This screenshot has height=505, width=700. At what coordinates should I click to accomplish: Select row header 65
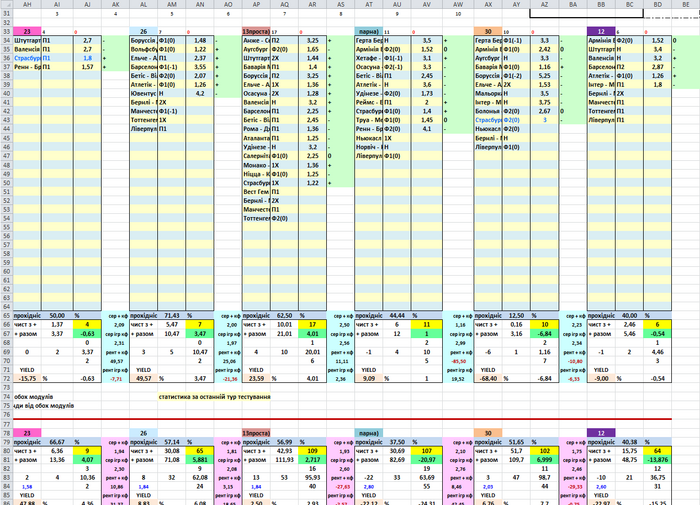tap(6, 315)
